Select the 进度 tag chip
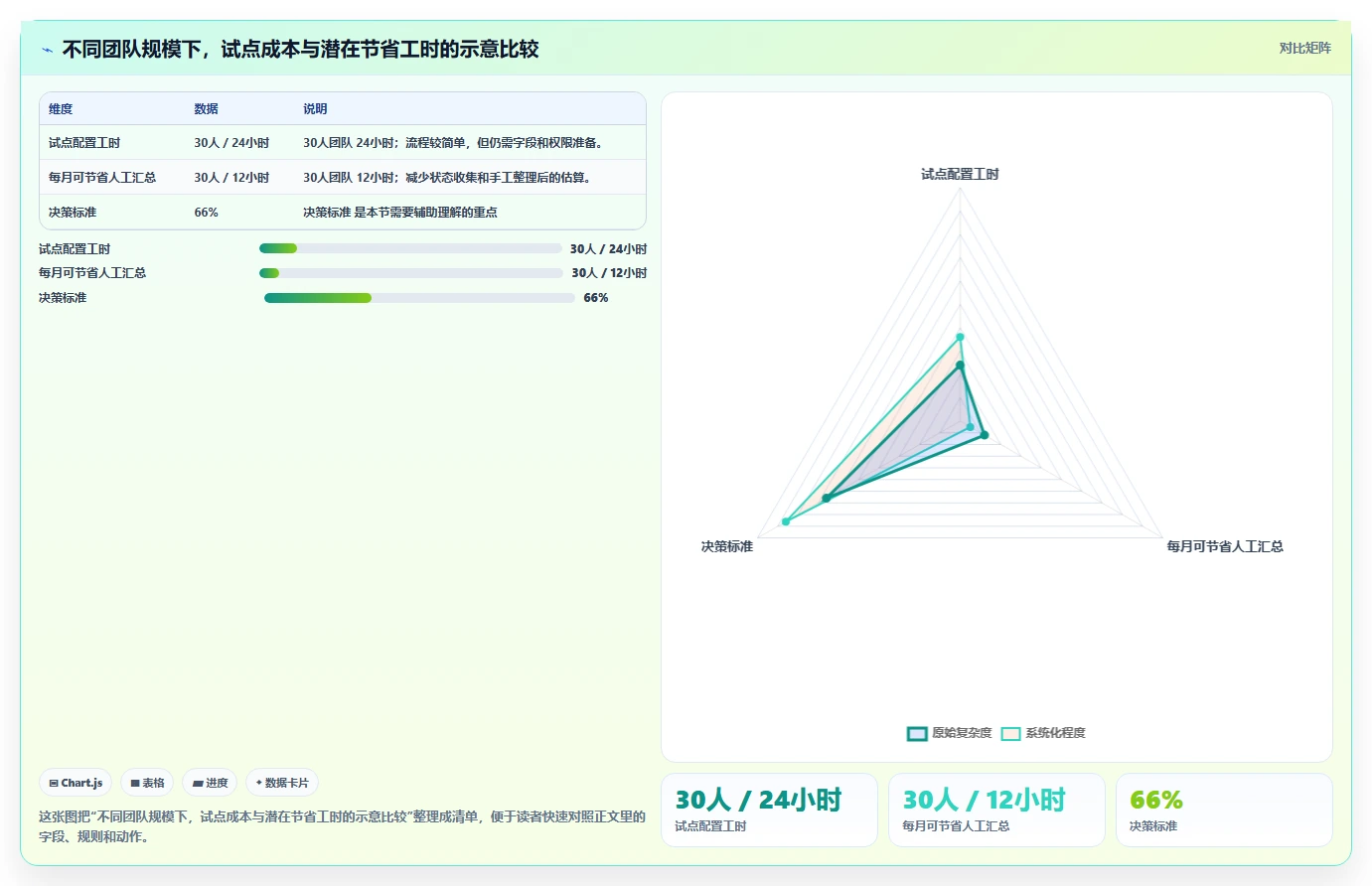Screen dimensions: 1372x886 210,783
